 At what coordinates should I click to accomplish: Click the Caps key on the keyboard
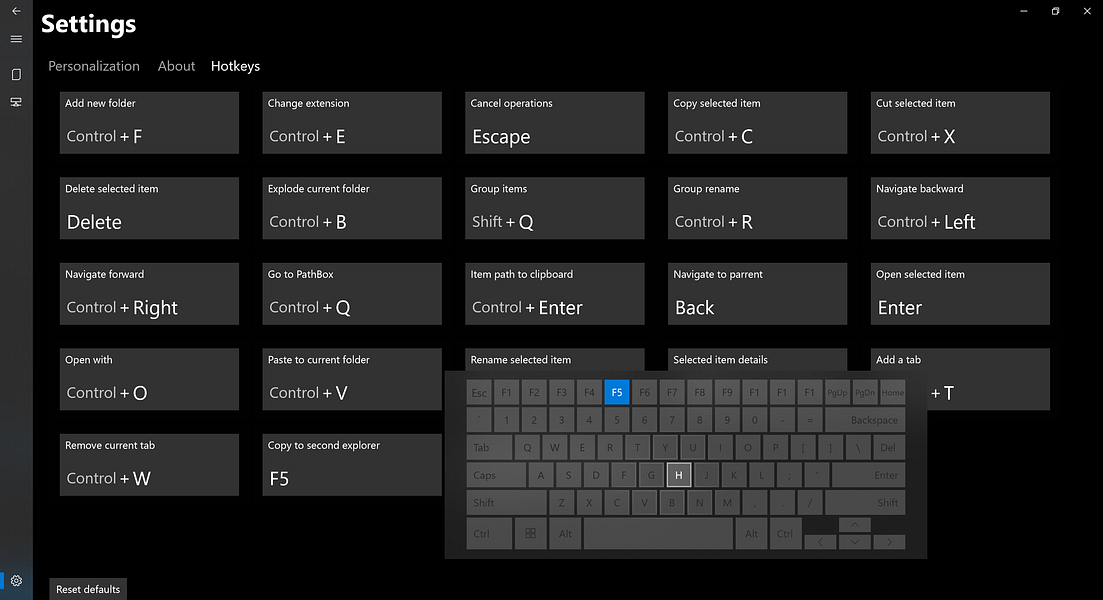[496, 475]
